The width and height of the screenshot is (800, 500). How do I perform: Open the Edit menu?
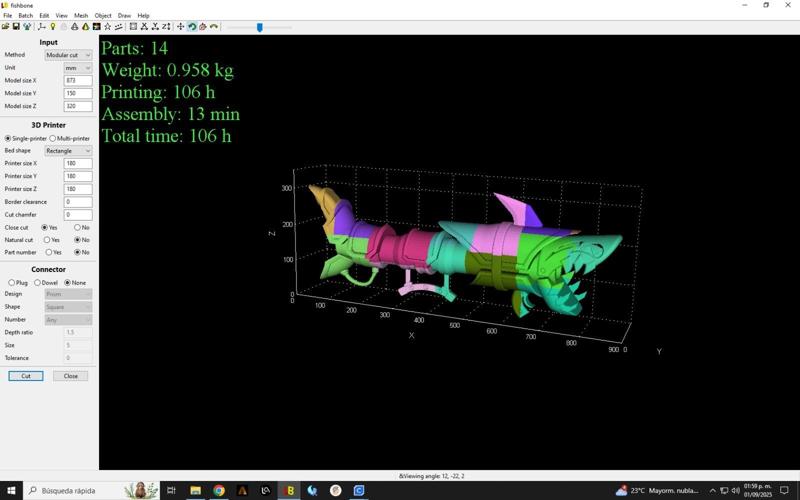pos(44,16)
